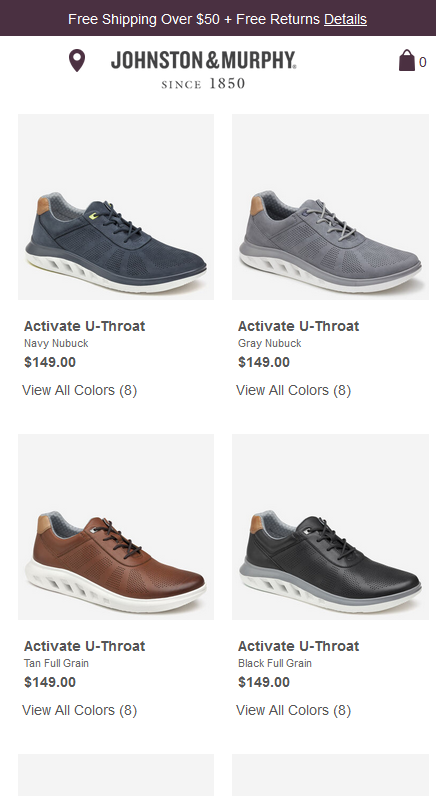
Task: Open the Gray Nubuck shoe image
Action: click(330, 207)
